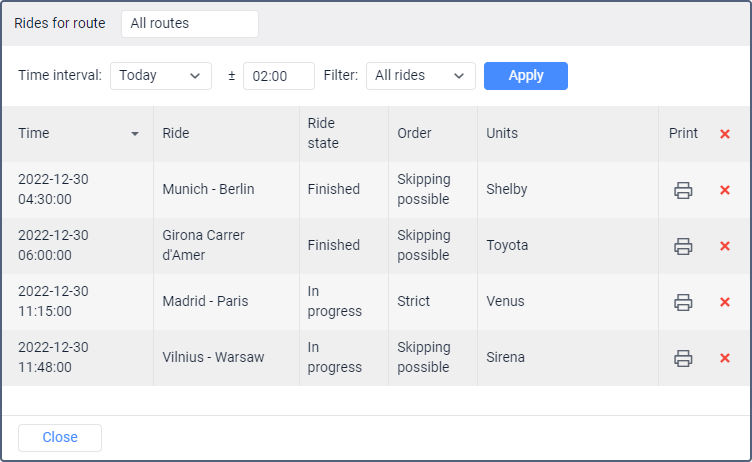Click the 02:00 time offset field
Screen dimensions: 752x462
[278, 76]
